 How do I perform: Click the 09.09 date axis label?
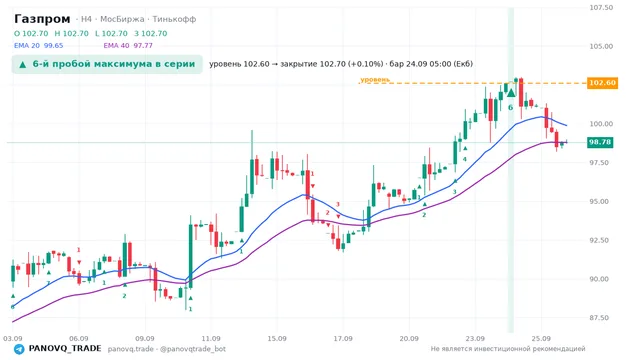coord(144,339)
